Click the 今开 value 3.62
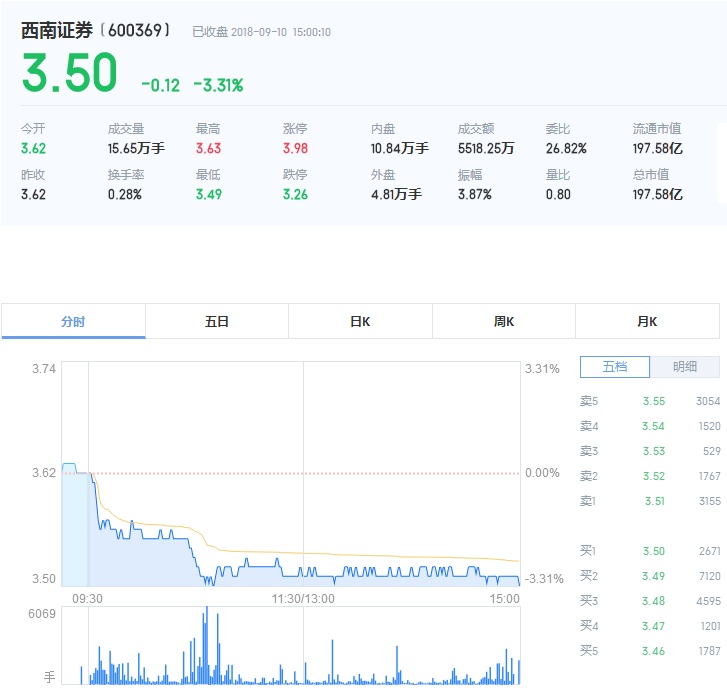727x692 pixels. 33,148
